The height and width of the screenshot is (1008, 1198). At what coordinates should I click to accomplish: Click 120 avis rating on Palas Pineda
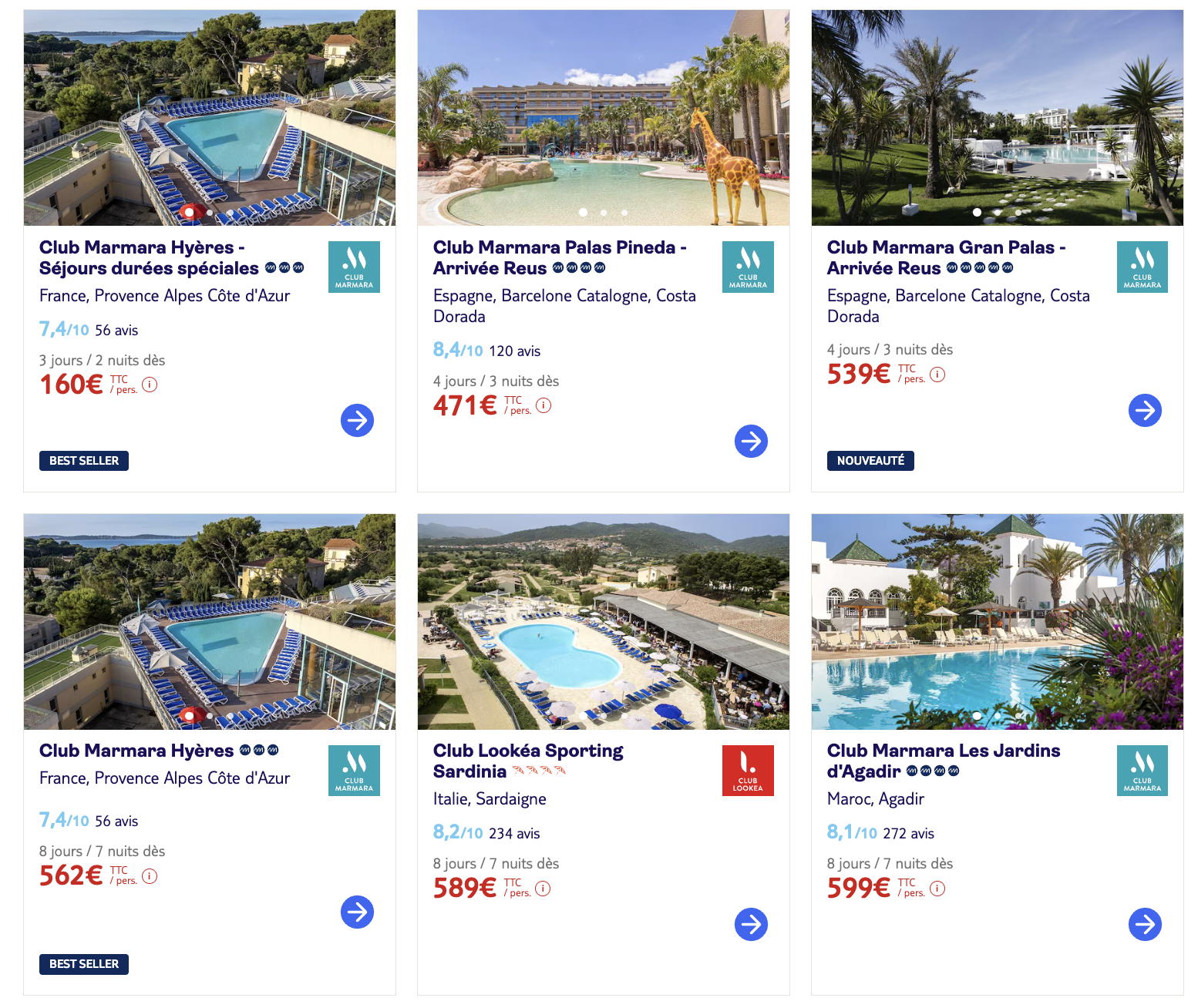point(514,351)
